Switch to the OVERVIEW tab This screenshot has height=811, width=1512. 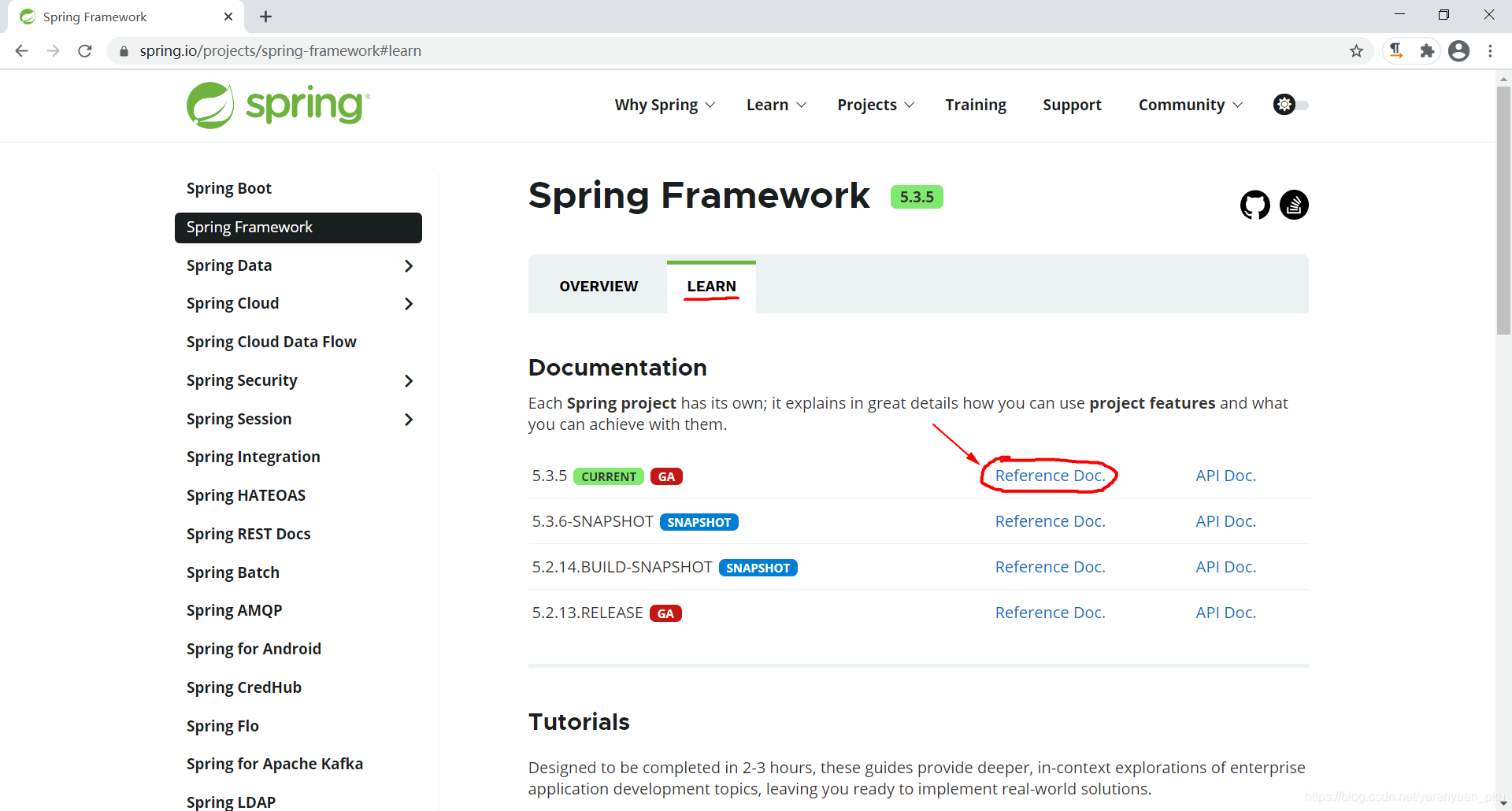point(598,287)
